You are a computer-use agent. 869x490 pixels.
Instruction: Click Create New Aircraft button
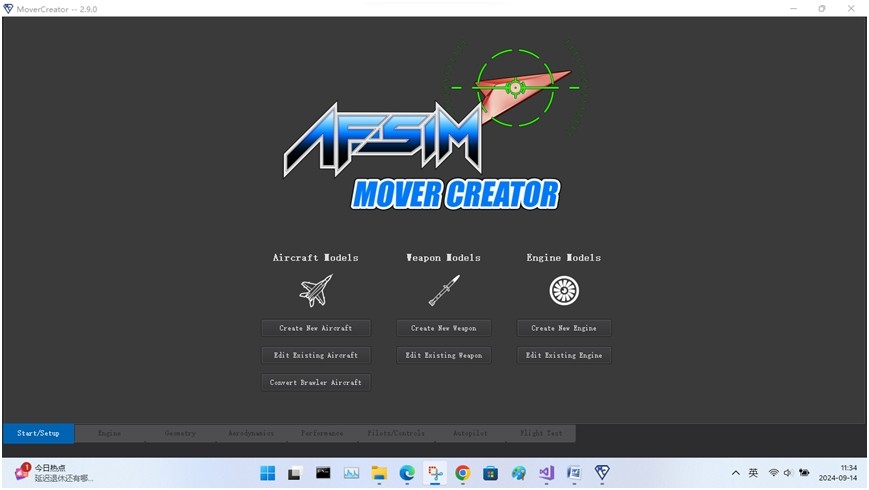point(316,328)
